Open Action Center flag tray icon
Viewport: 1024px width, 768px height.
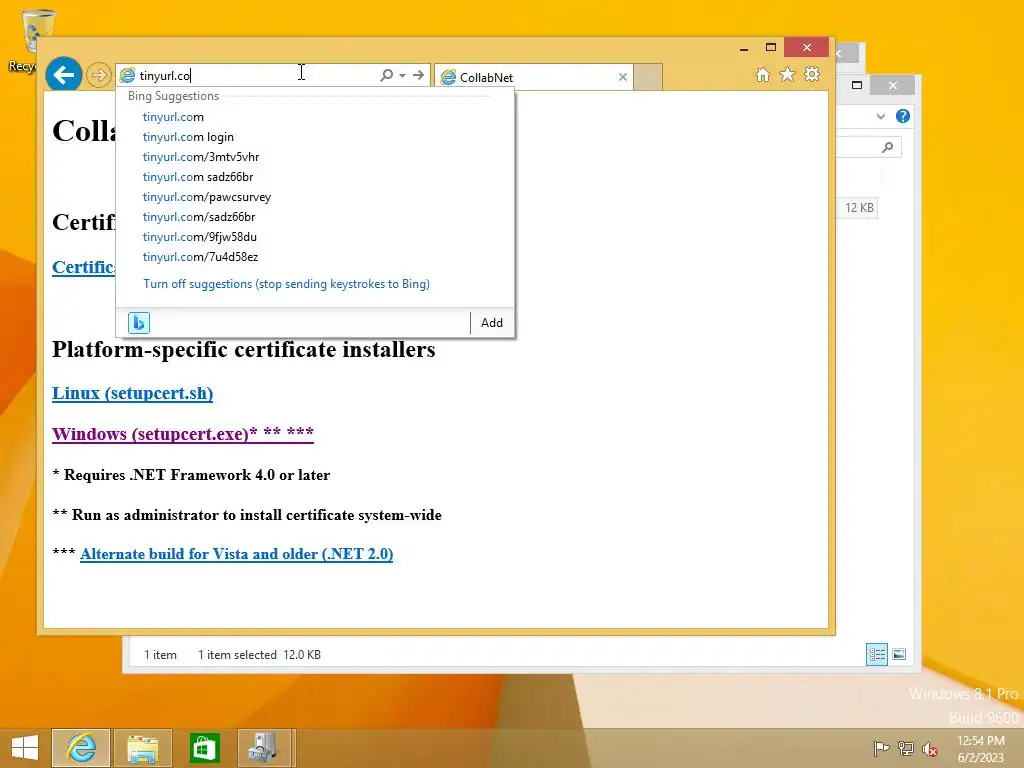881,748
